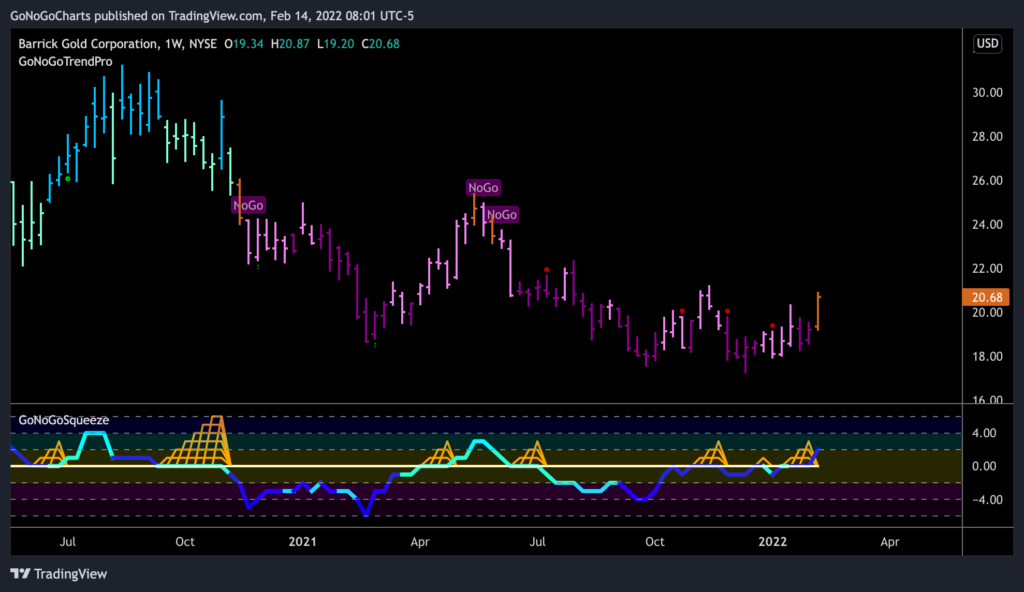Click the 28.00 price axis label

pos(987,137)
